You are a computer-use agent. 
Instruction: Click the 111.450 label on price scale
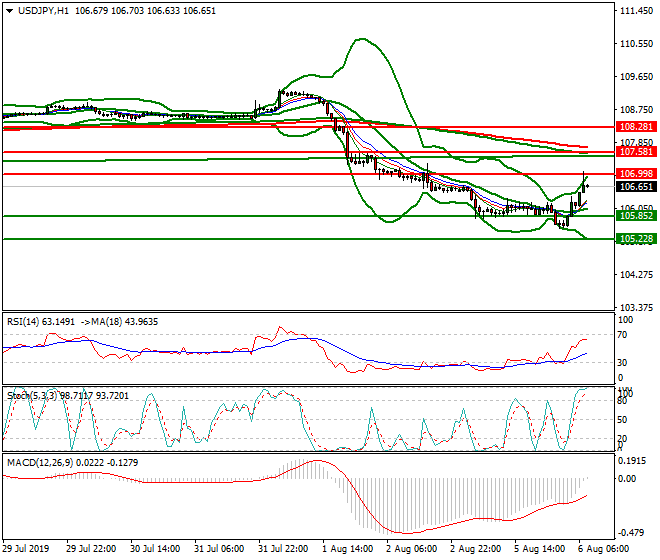point(635,12)
